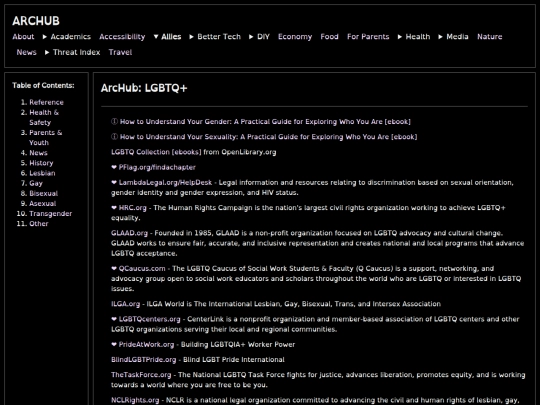Expand the DIY disclosure triangle
540x405 pixels.
tap(251, 37)
